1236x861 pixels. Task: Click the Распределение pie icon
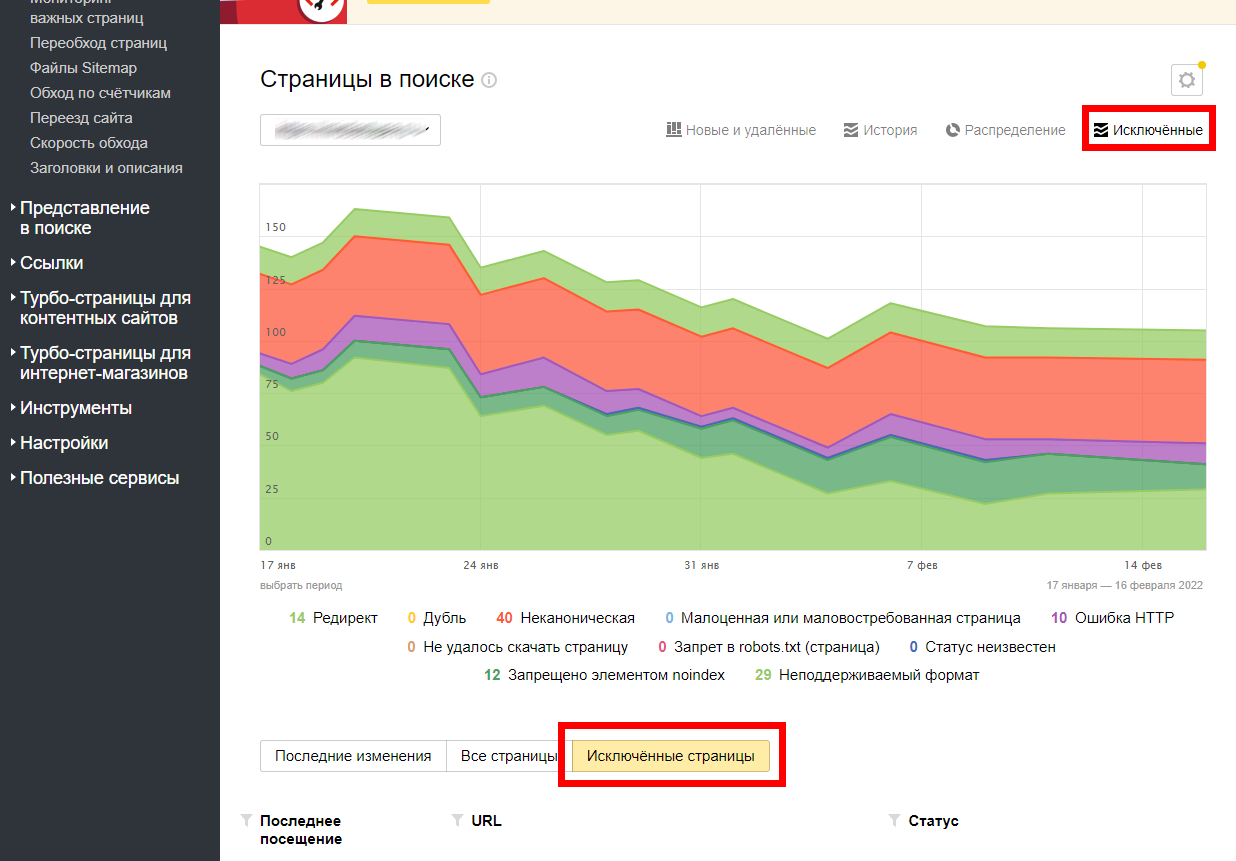click(x=953, y=130)
